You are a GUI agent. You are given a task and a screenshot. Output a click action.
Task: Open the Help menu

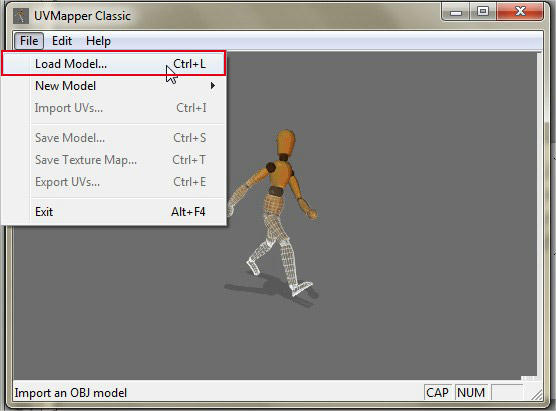coord(98,41)
